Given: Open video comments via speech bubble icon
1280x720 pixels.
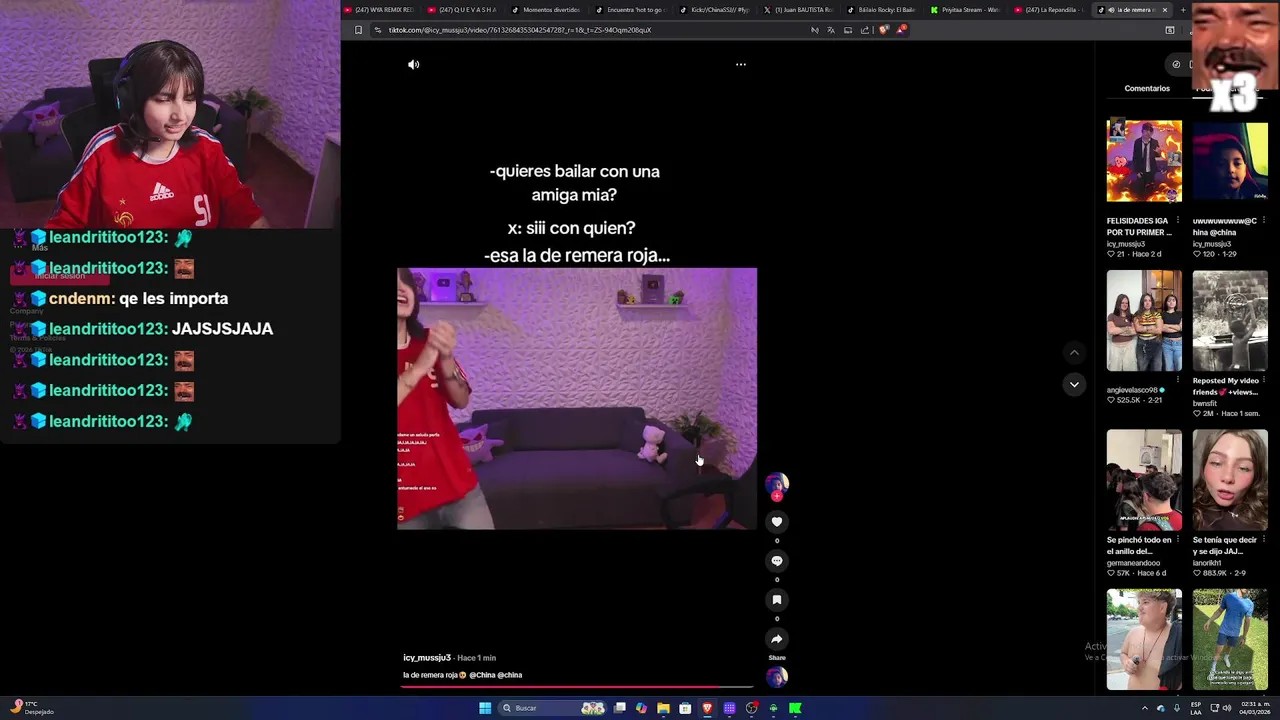Looking at the screenshot, I should click(777, 561).
